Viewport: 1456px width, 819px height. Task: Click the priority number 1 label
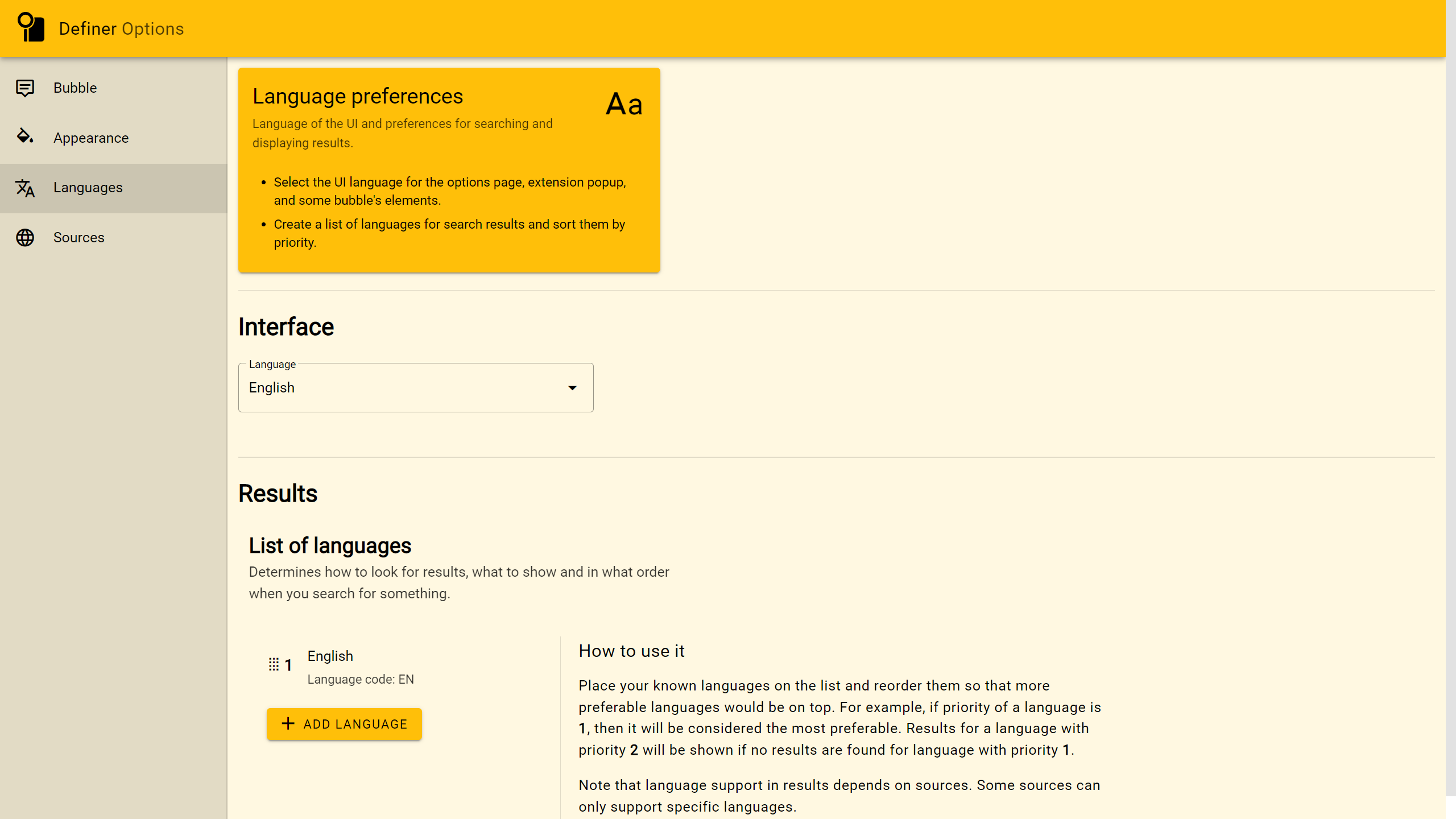288,665
